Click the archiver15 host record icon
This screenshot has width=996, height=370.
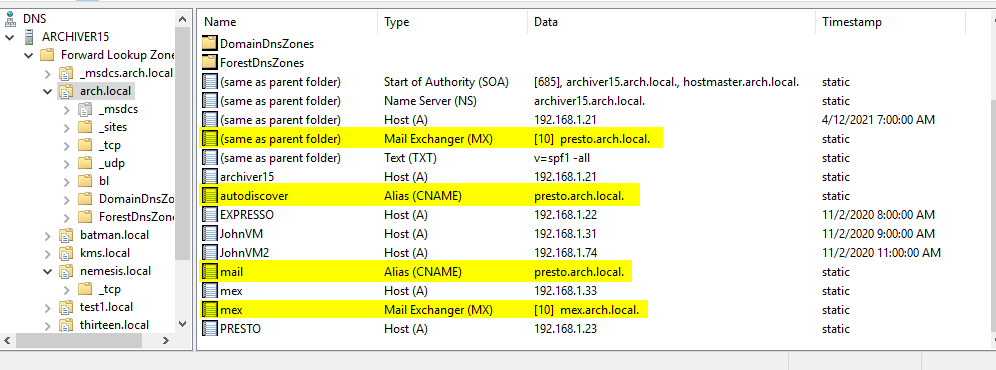pyautogui.click(x=210, y=177)
